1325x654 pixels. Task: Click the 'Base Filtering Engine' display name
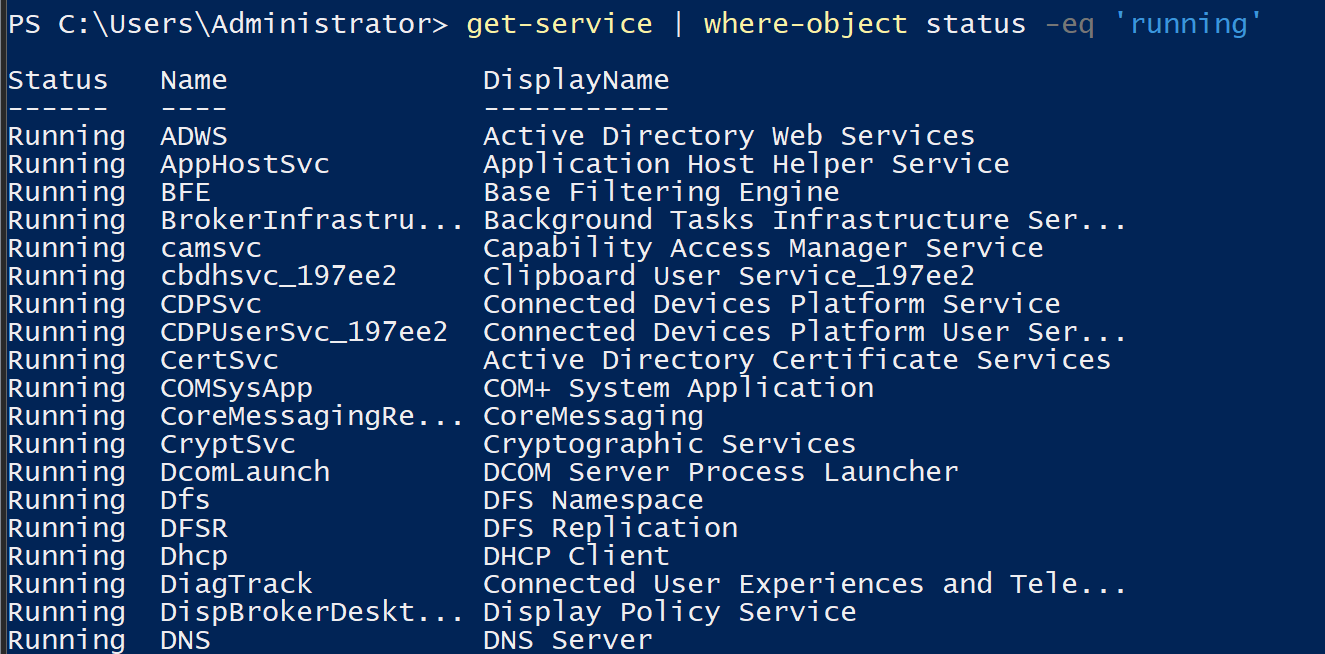tap(661, 192)
